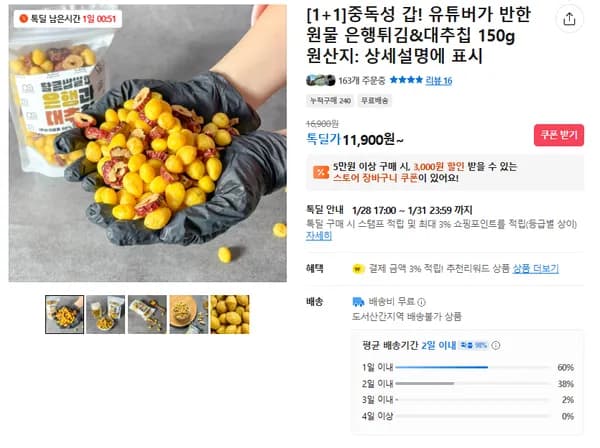Click the blue star rating icons

pos(406,80)
